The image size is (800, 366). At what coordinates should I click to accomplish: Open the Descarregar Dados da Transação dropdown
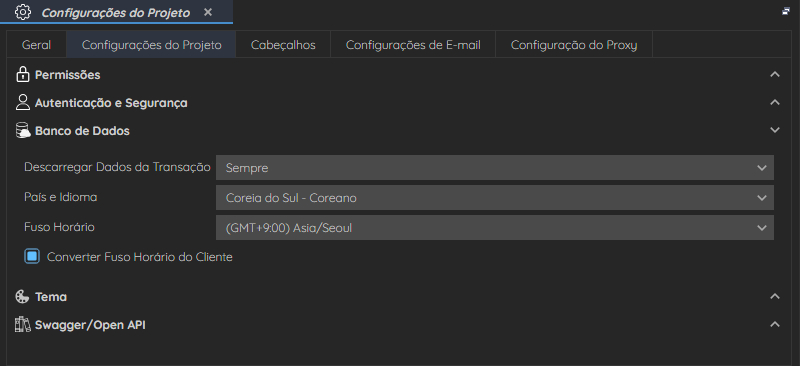(x=494, y=167)
